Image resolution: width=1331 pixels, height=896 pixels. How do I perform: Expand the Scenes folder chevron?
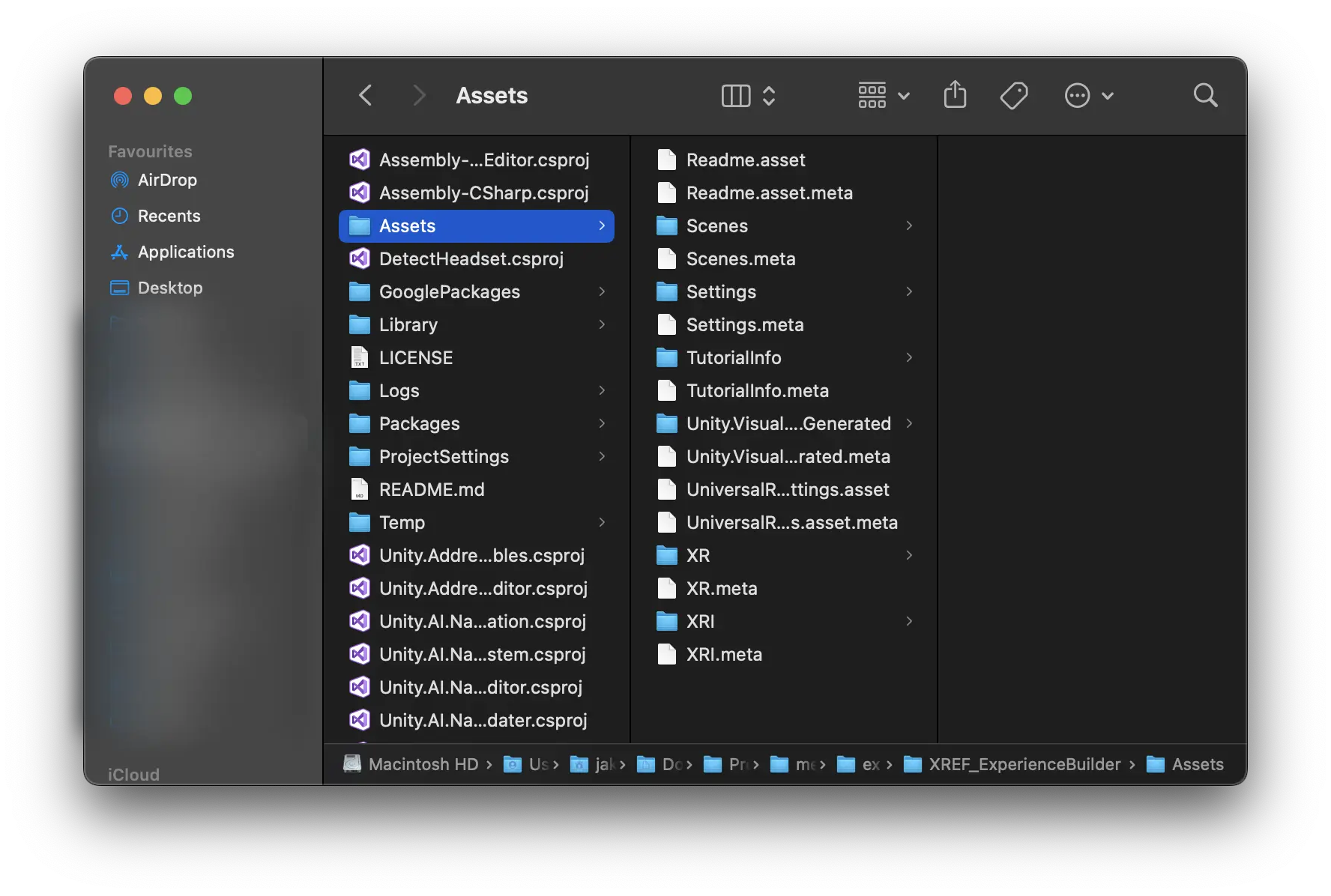point(908,225)
